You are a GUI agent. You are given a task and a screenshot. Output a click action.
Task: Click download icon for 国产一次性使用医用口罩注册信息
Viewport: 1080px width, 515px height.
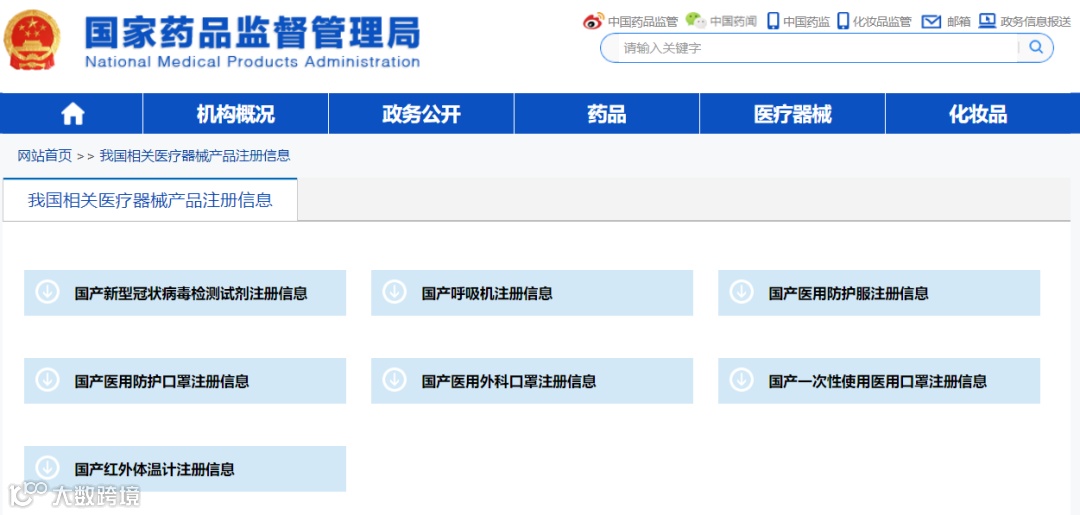point(741,380)
